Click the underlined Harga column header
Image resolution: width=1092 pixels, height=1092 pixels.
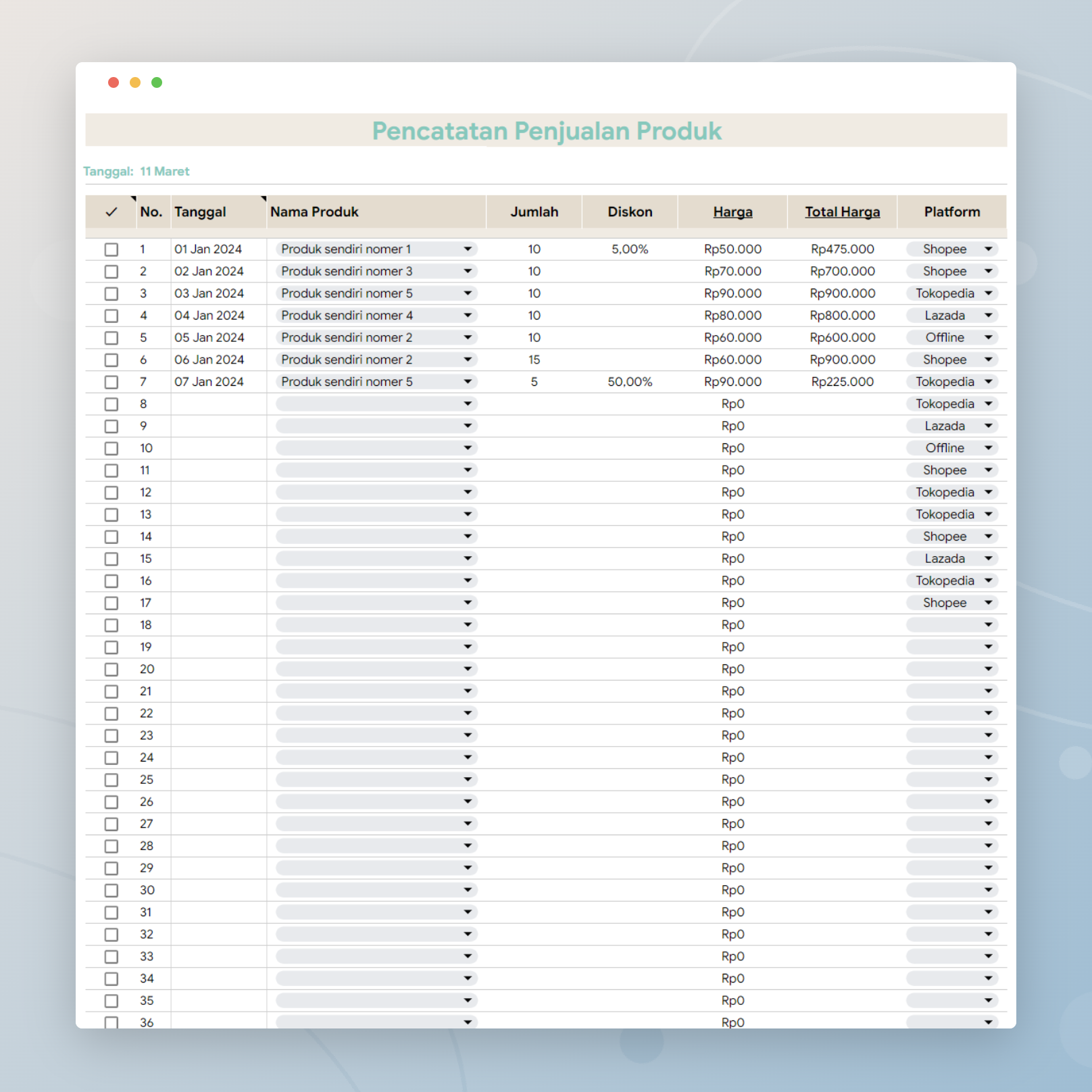(733, 212)
